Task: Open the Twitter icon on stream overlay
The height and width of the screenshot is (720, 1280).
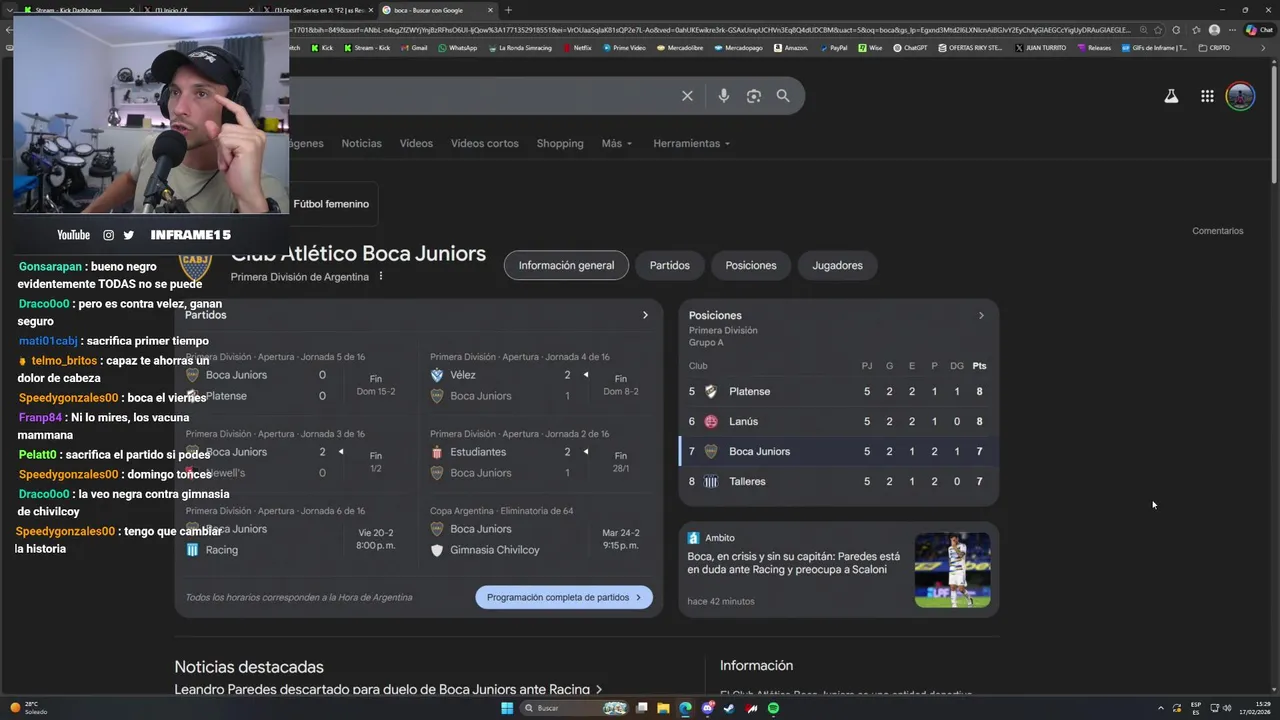Action: (128, 235)
